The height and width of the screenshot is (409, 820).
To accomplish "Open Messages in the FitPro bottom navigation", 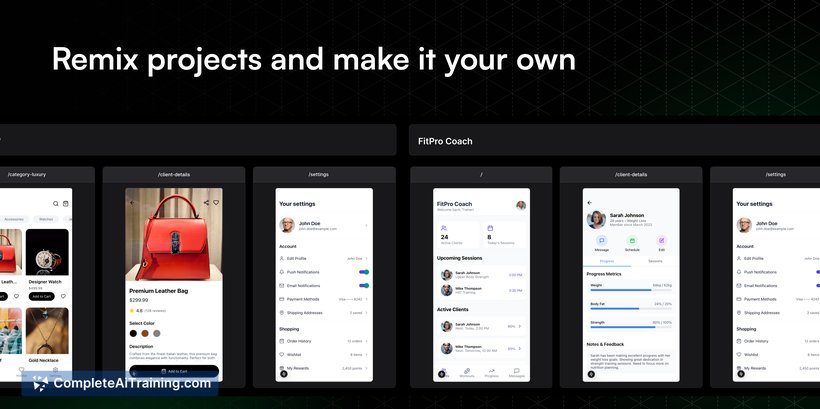I will (517, 372).
